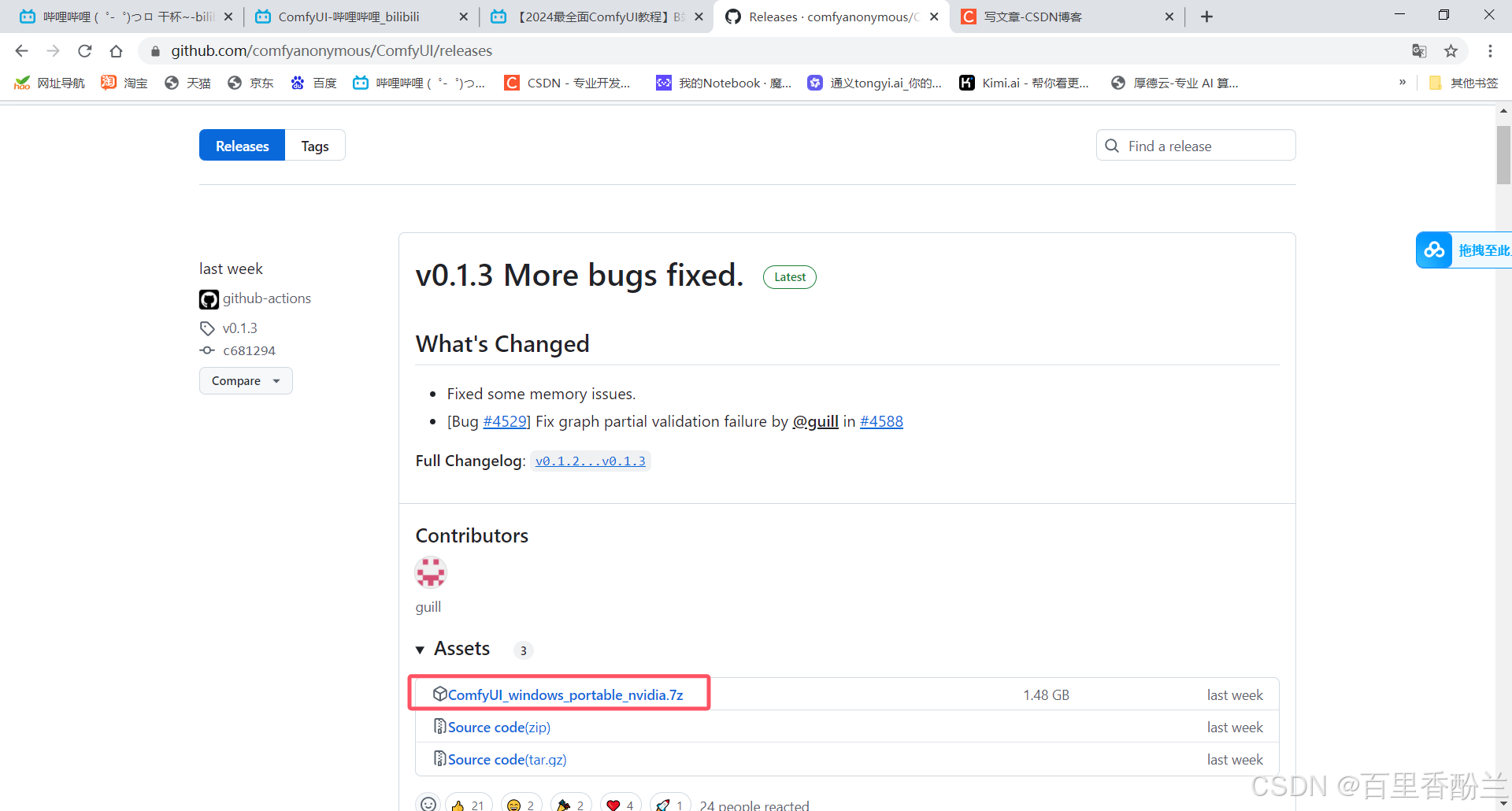Click the scrollbar up arrow

point(1503,111)
